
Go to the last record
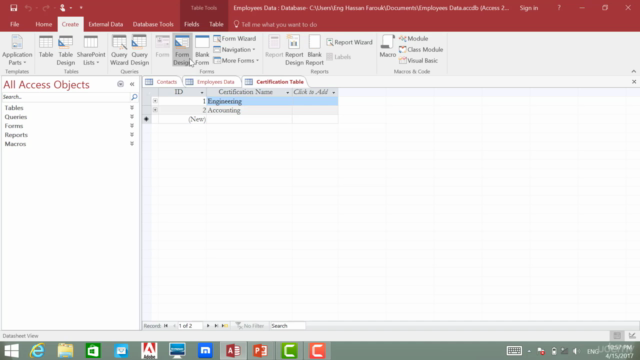tap(216, 326)
